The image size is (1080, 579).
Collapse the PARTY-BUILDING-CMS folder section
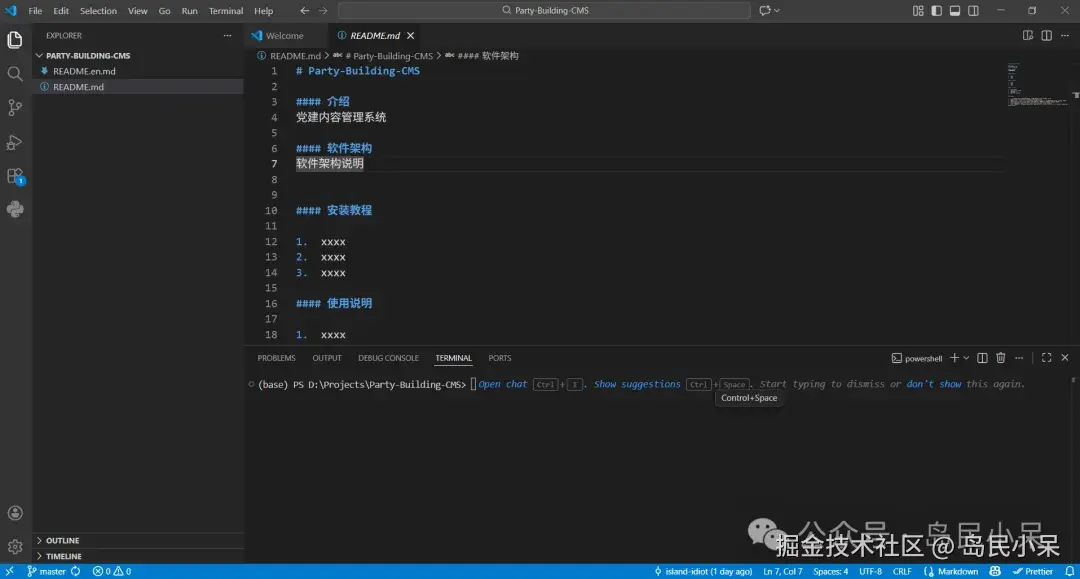138,55
